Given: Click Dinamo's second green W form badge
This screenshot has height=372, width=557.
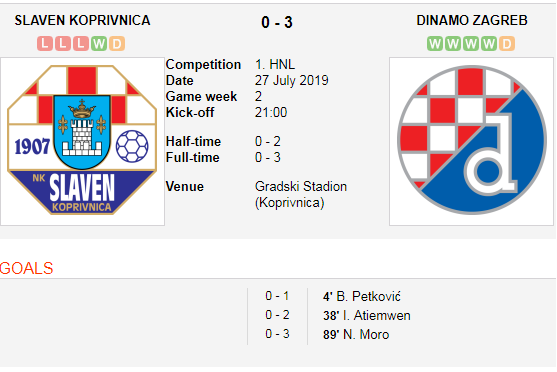Looking at the screenshot, I should (453, 44).
